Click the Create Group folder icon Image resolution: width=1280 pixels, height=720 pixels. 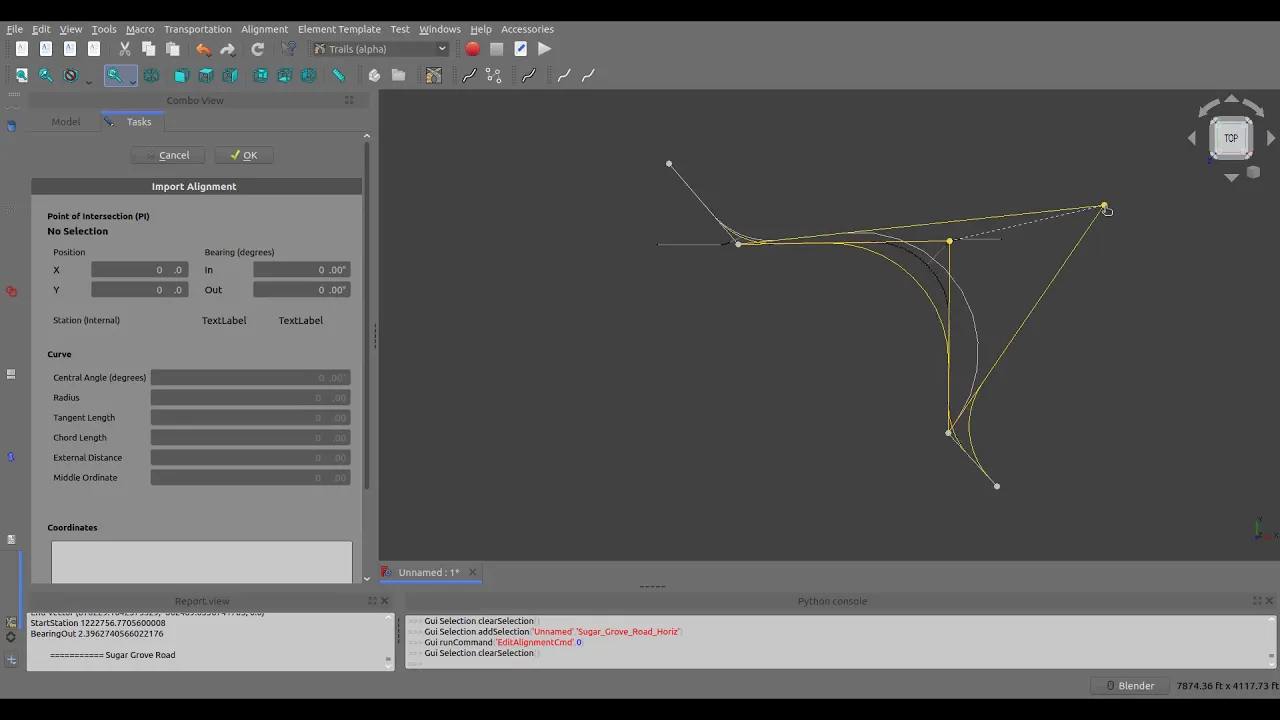tap(398, 75)
